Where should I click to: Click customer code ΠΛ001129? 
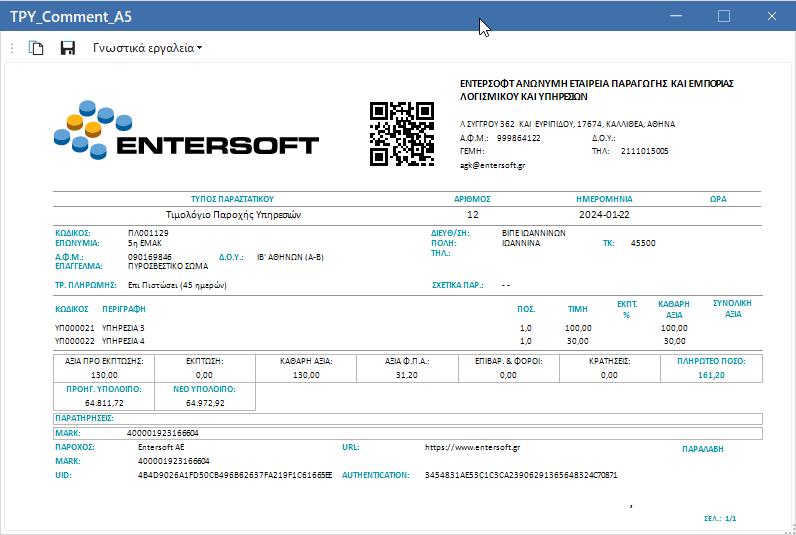[148, 233]
